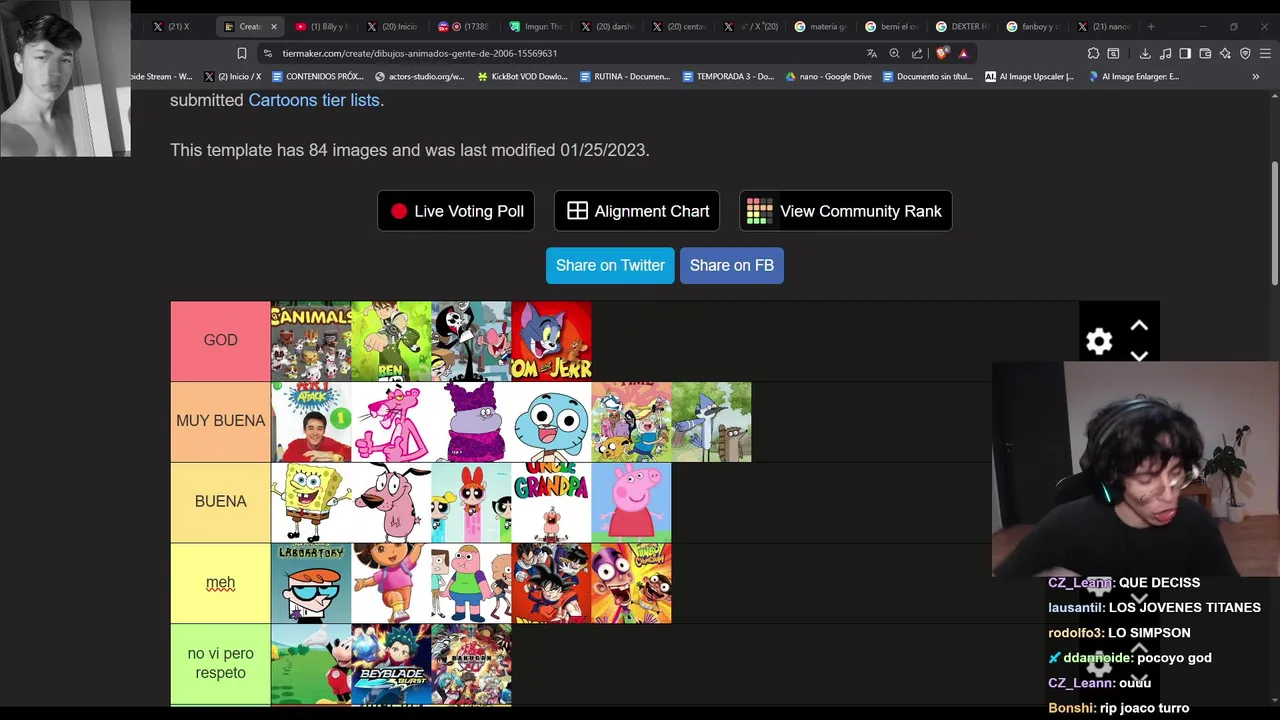
Task: Select the Art Attack thumbnail
Action: [x=311, y=422]
